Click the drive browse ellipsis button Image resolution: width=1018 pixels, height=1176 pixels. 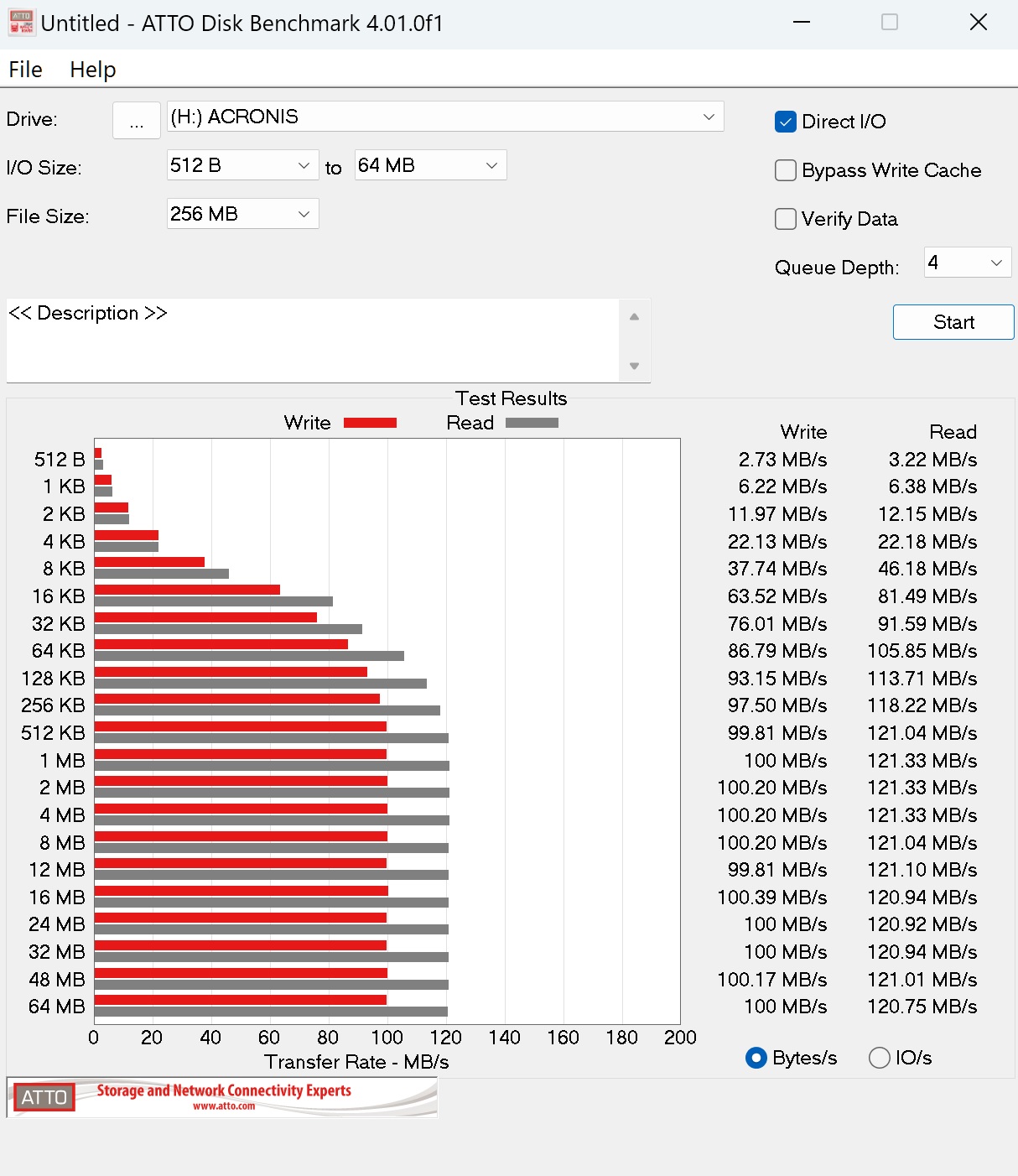click(136, 119)
